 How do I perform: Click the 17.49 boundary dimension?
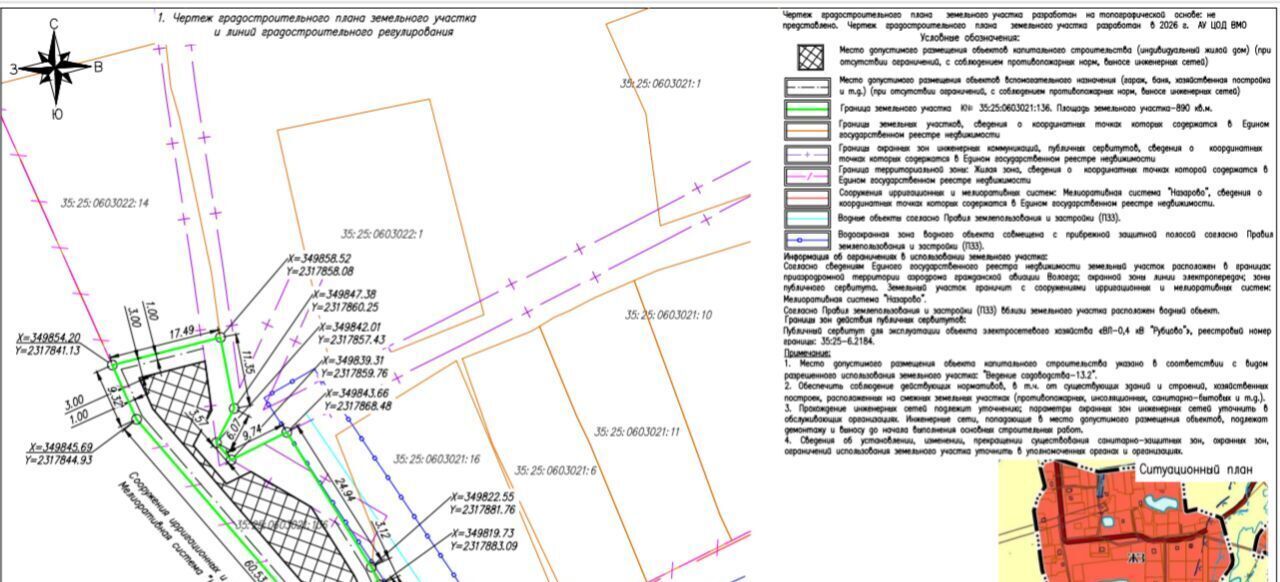[183, 330]
